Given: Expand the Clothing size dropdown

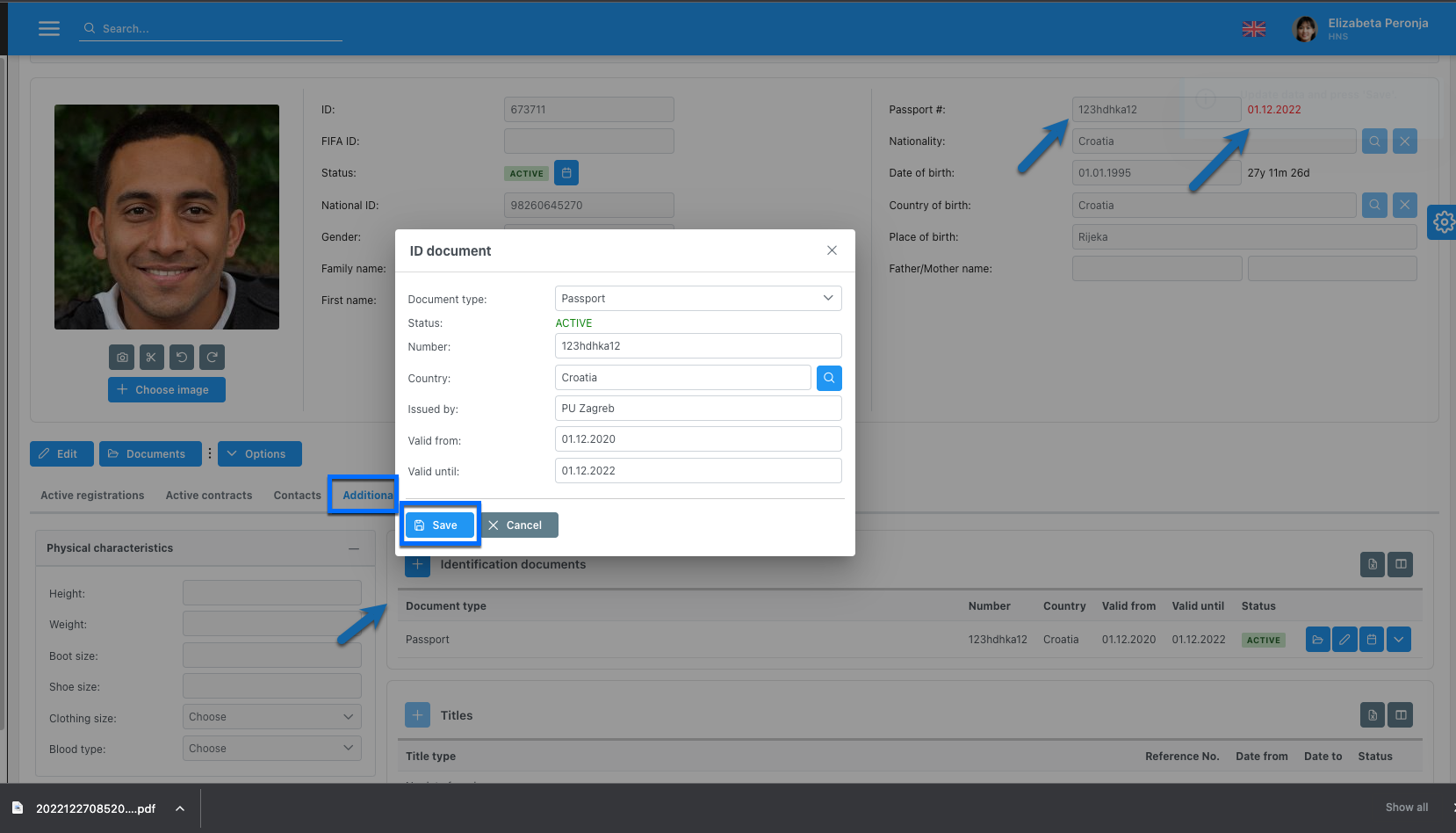Looking at the screenshot, I should pos(271,717).
